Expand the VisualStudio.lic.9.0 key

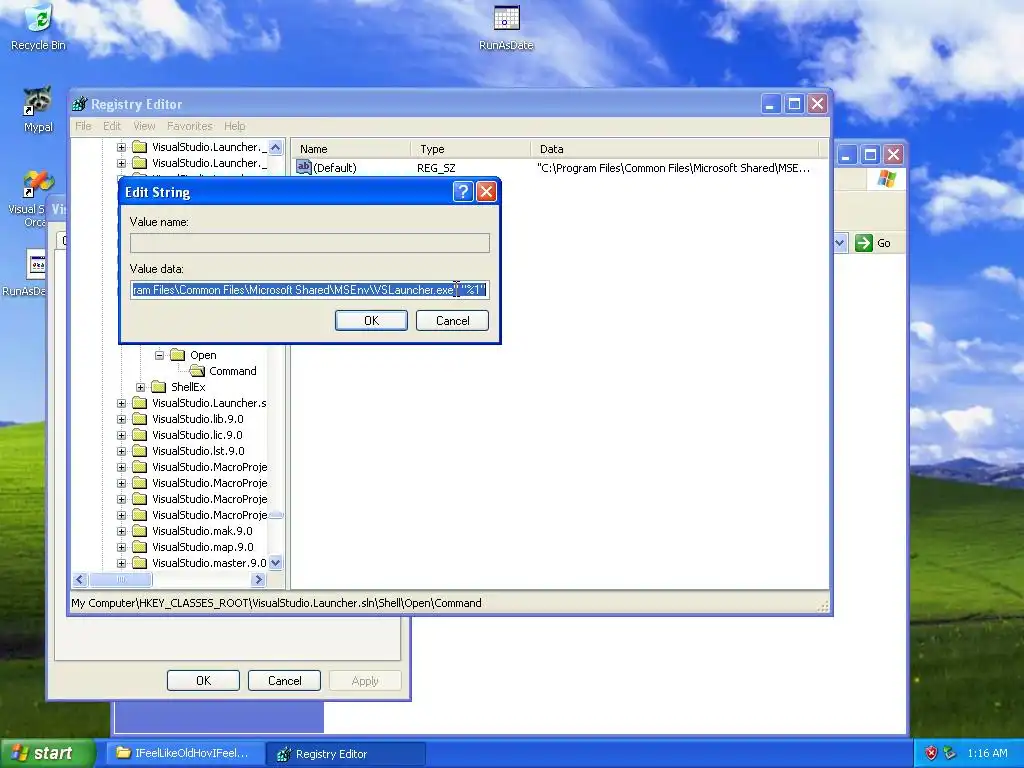point(121,435)
